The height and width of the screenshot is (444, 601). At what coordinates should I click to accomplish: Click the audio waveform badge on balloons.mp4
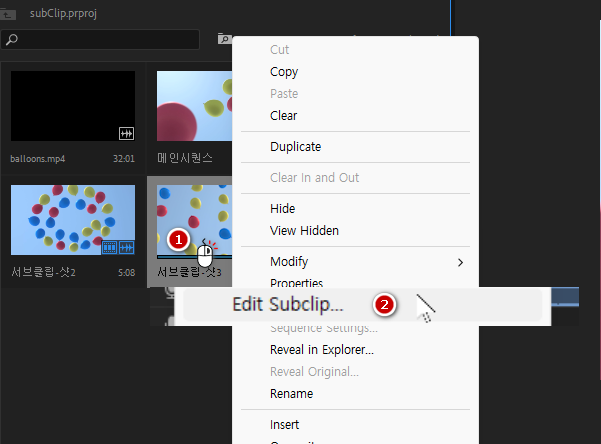126,133
